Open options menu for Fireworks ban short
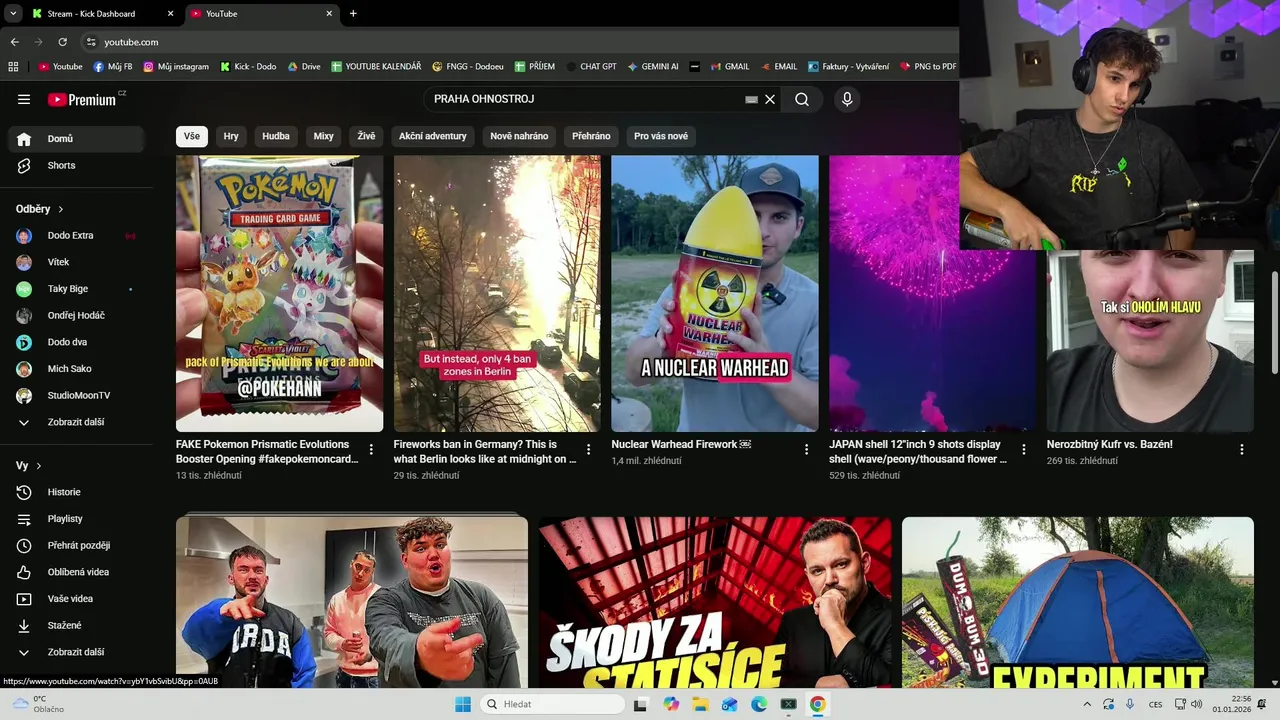Viewport: 1280px width, 720px height. [588, 450]
